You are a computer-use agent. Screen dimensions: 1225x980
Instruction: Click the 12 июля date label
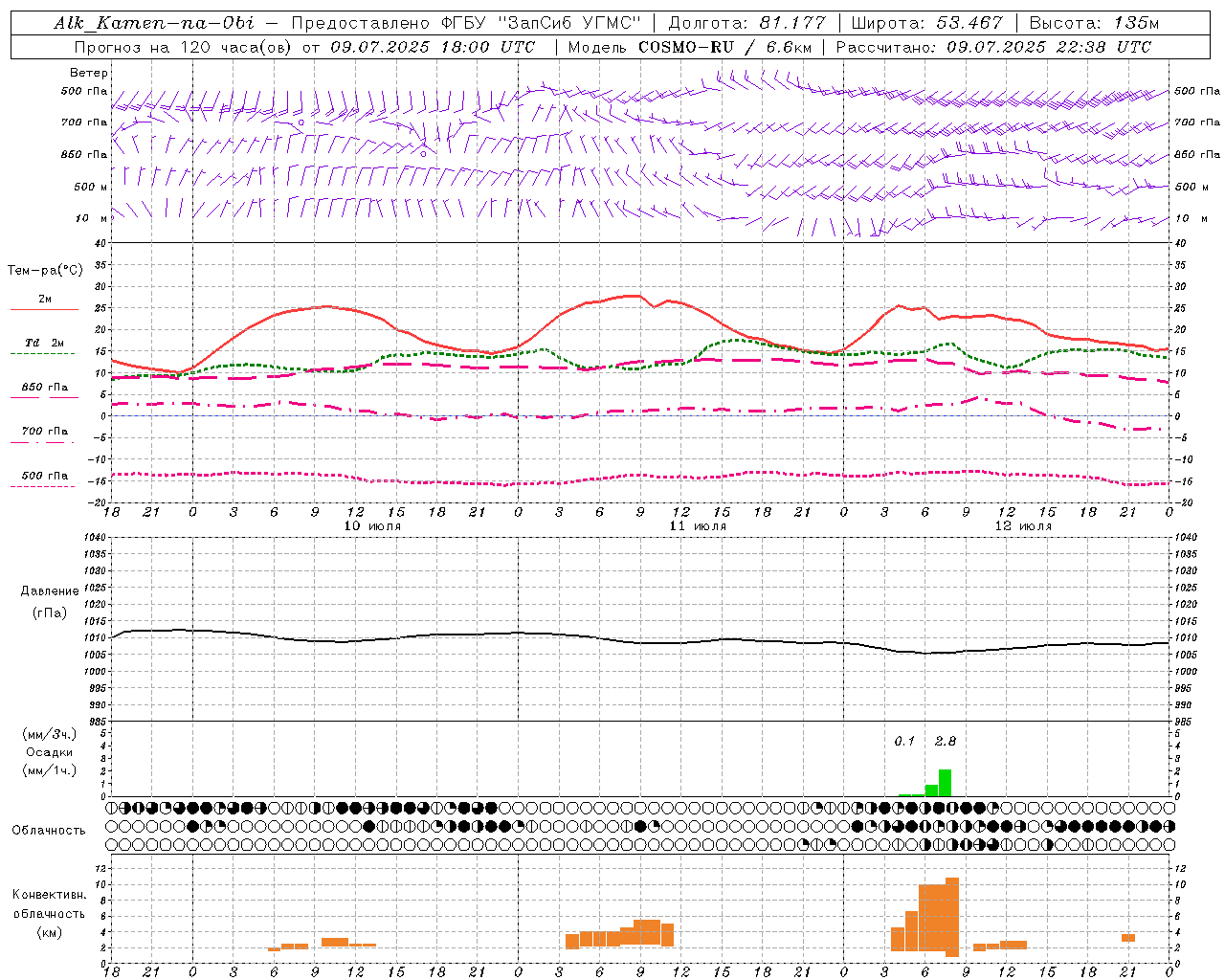[1023, 526]
